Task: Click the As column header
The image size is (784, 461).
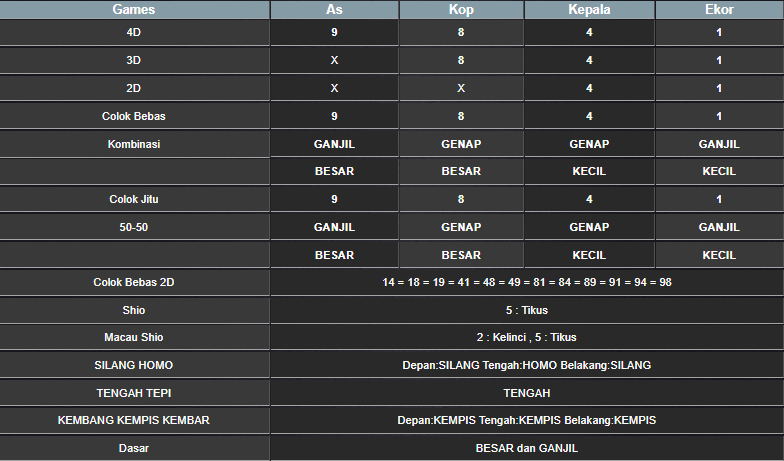Action: (334, 10)
